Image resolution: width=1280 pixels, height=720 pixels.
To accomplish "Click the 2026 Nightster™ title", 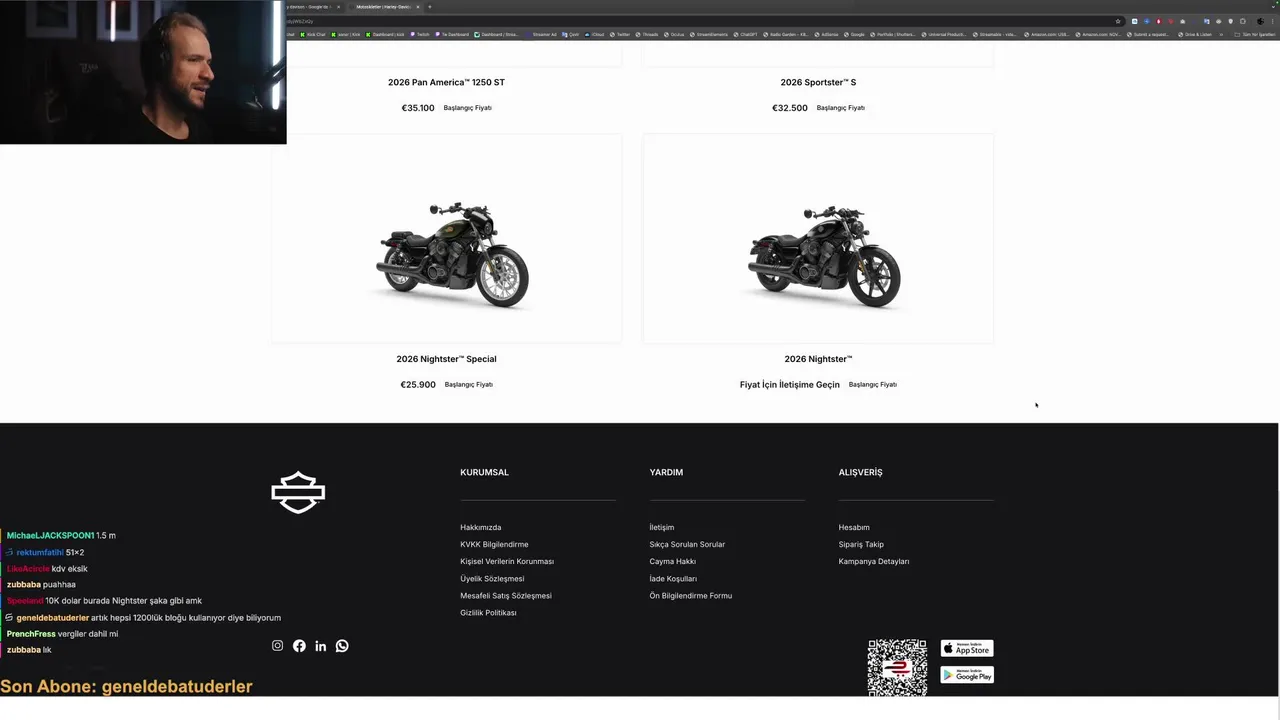I will pyautogui.click(x=818, y=359).
